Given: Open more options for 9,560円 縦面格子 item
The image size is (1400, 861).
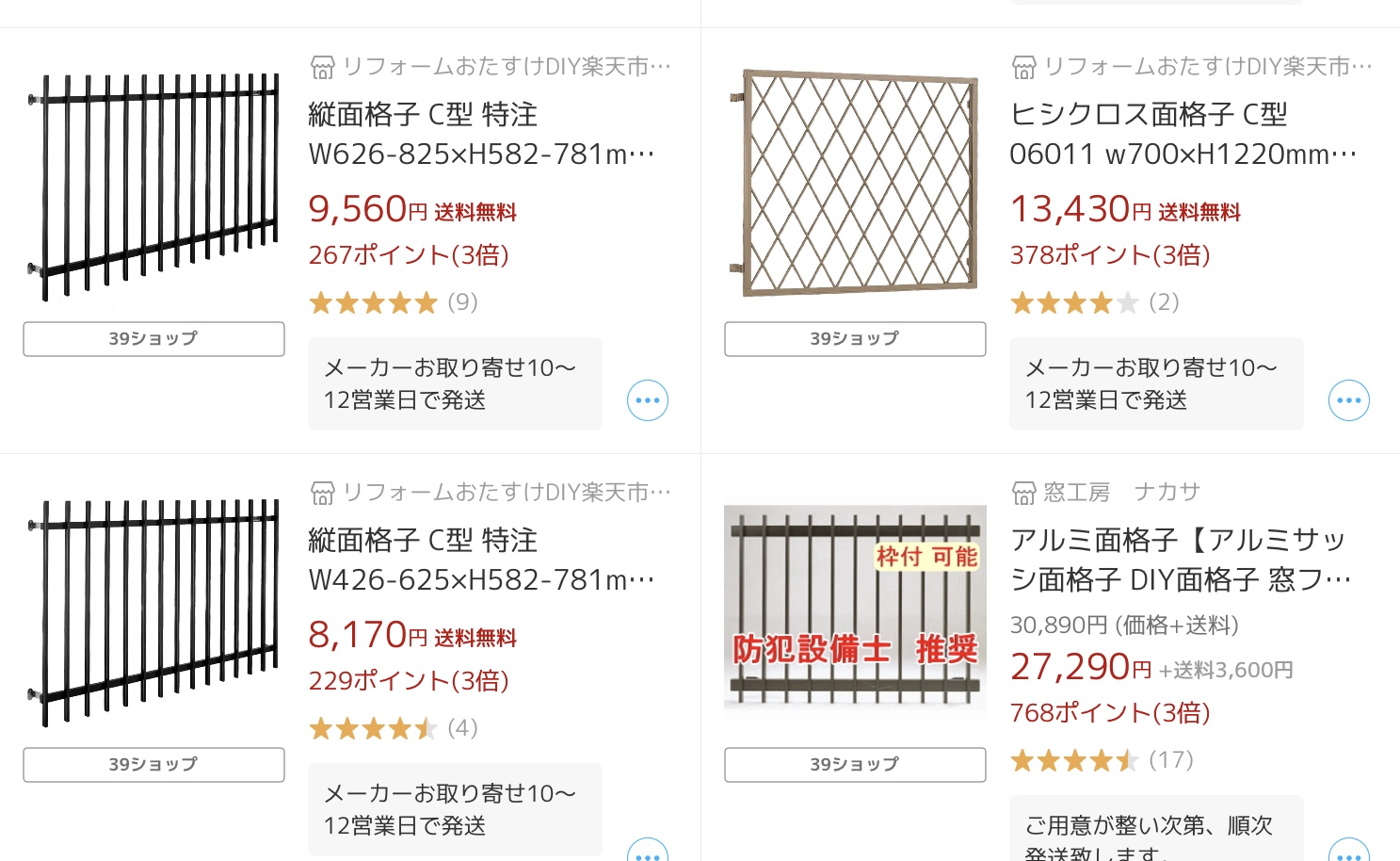Looking at the screenshot, I should tap(648, 400).
